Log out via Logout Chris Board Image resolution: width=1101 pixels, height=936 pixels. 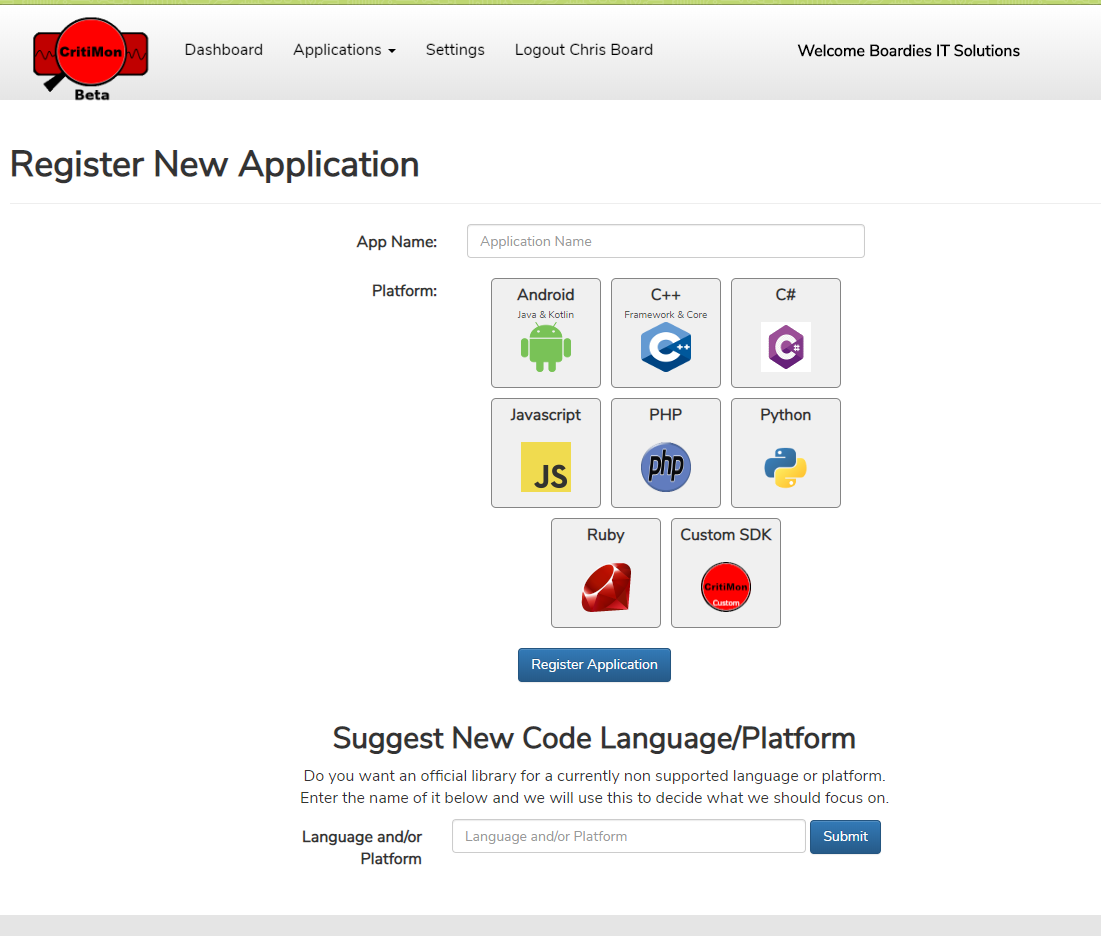584,50
